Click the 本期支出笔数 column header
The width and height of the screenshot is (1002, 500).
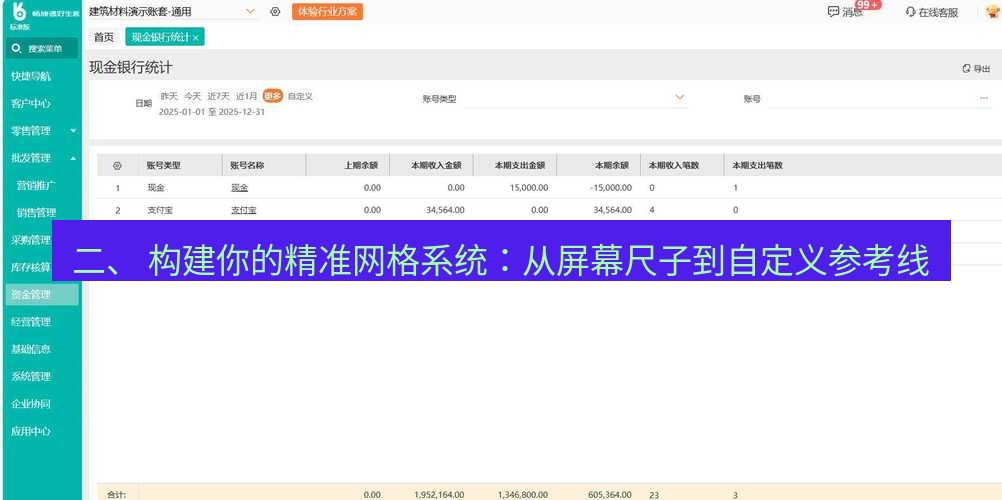(x=758, y=166)
